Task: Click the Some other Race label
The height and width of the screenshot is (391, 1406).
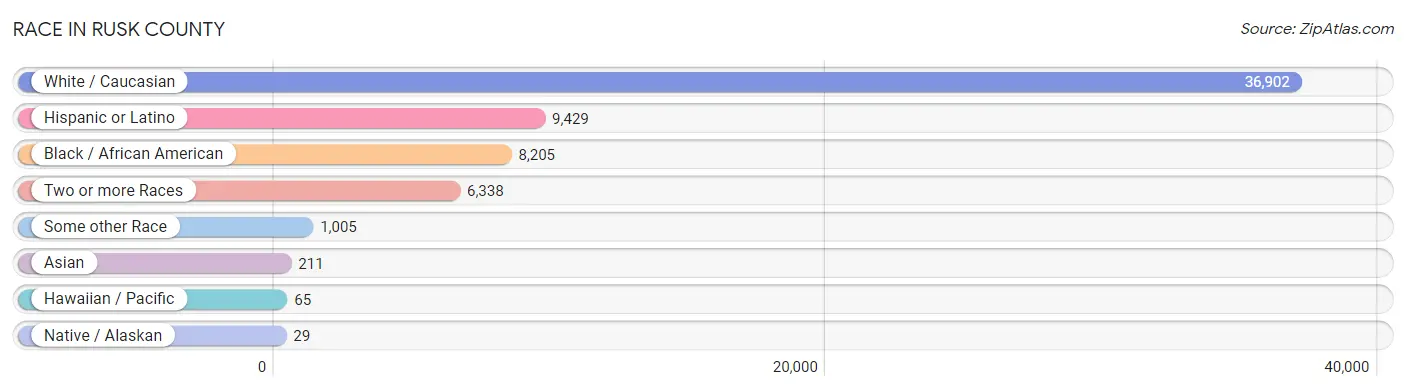Action: (x=105, y=226)
